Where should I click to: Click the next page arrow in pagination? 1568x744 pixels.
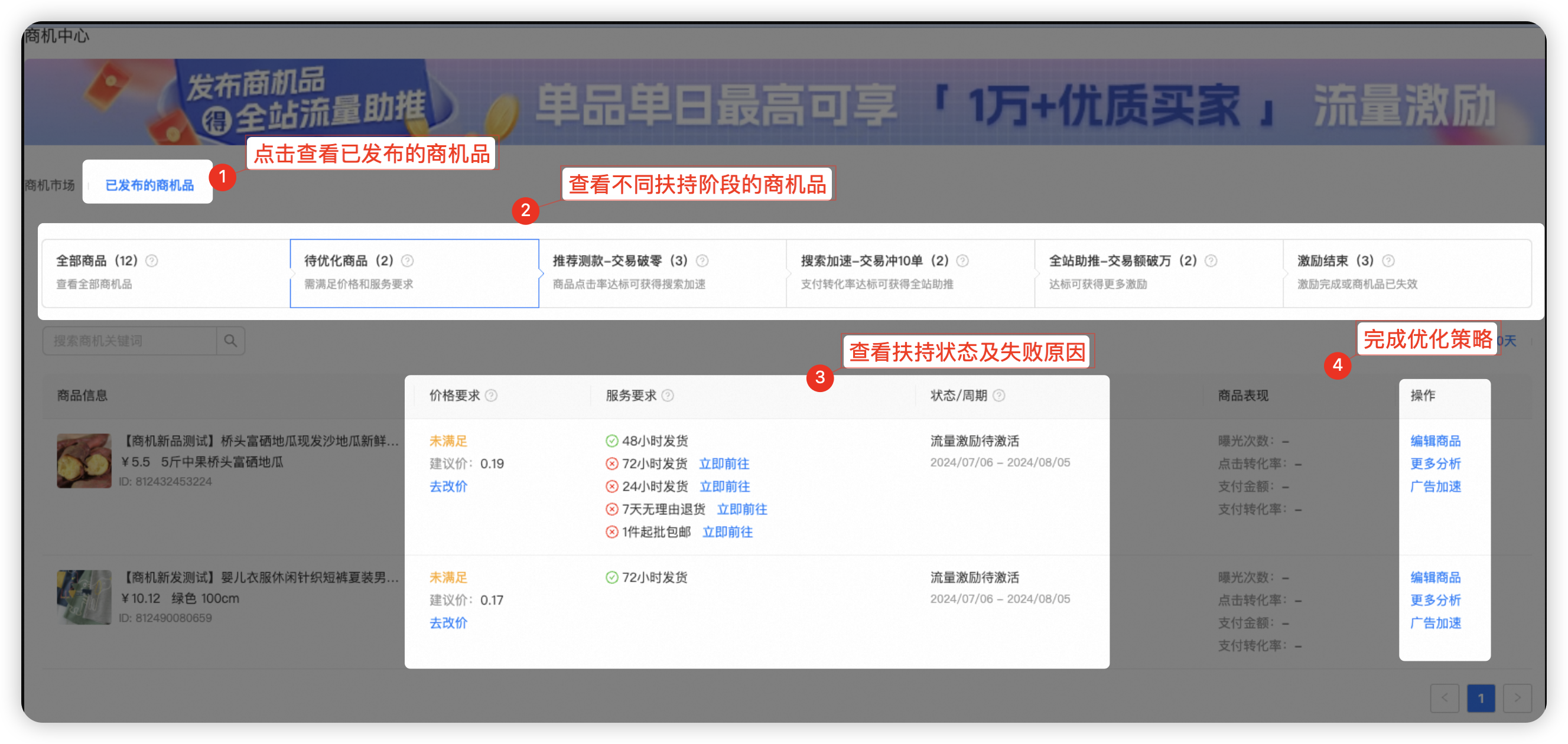1518,699
